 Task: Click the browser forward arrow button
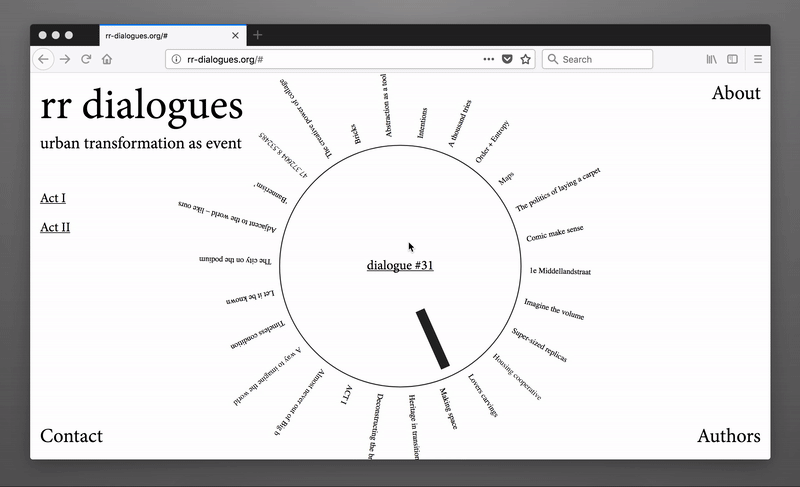click(65, 60)
